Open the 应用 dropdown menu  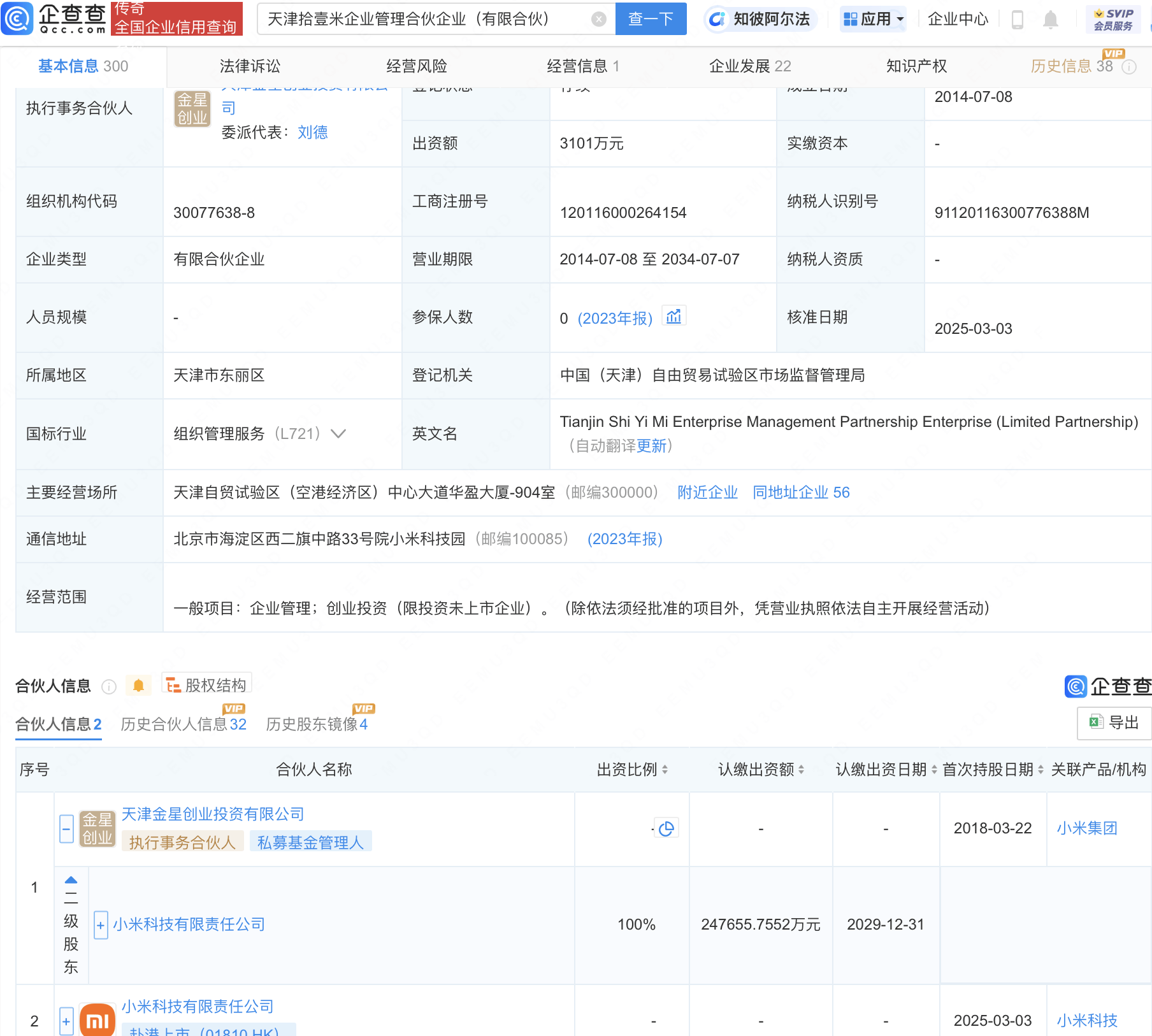[x=873, y=19]
